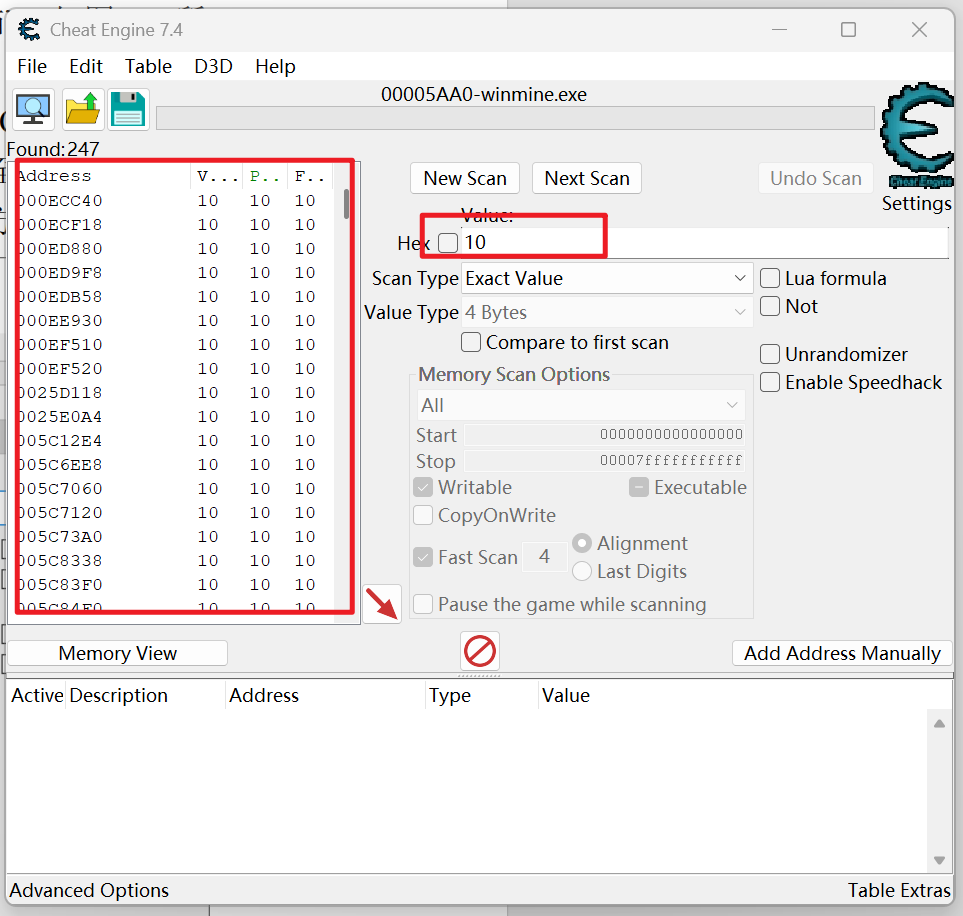Enable Compare to first scan
Screen dimensions: 963x916
(x=470, y=342)
